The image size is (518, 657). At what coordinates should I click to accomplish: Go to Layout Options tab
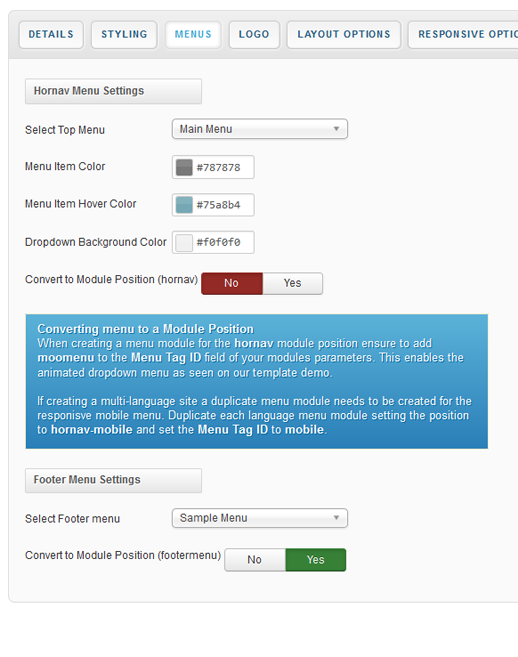click(x=344, y=34)
